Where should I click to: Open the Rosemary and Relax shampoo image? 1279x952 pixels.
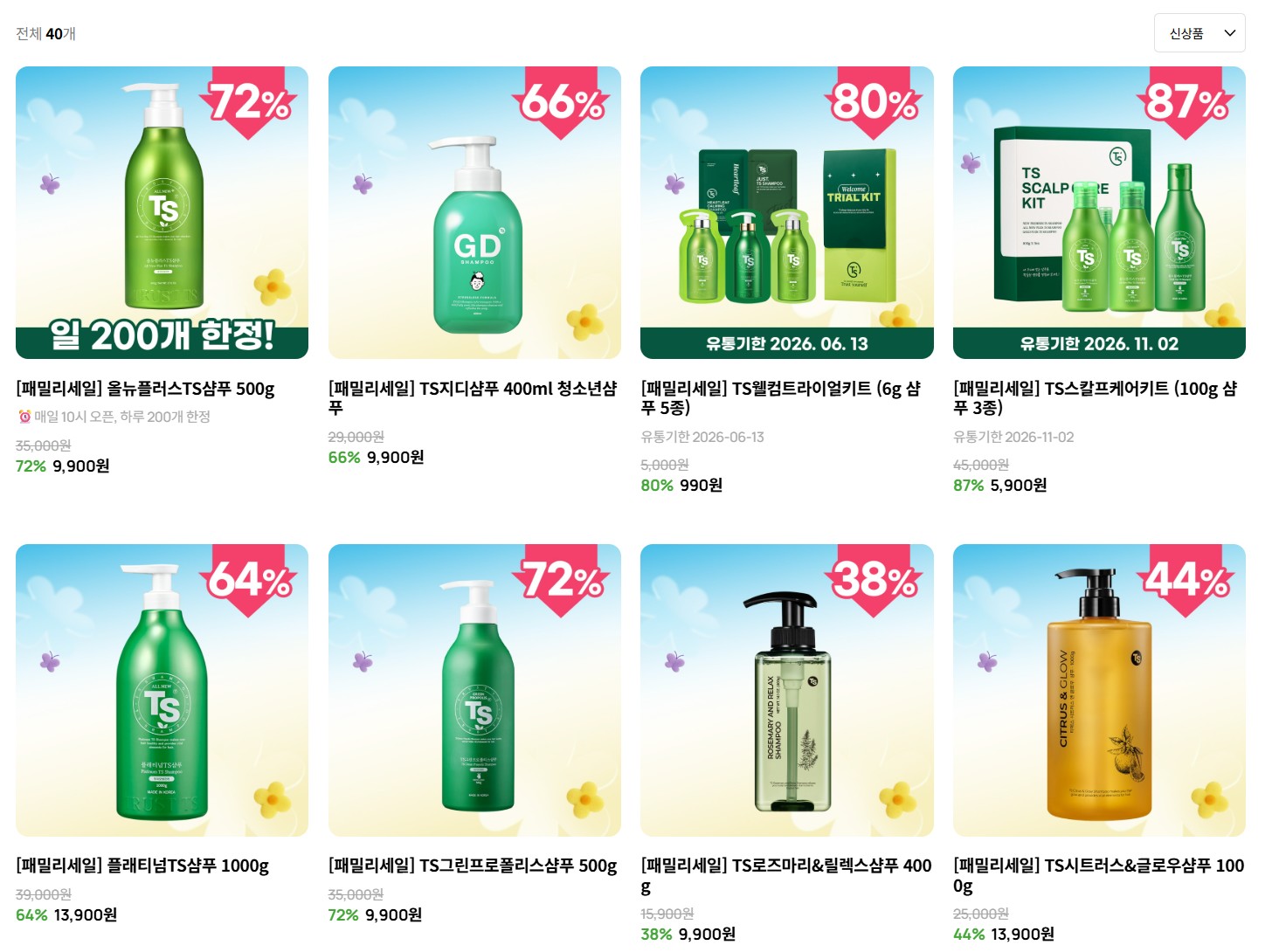tap(786, 690)
